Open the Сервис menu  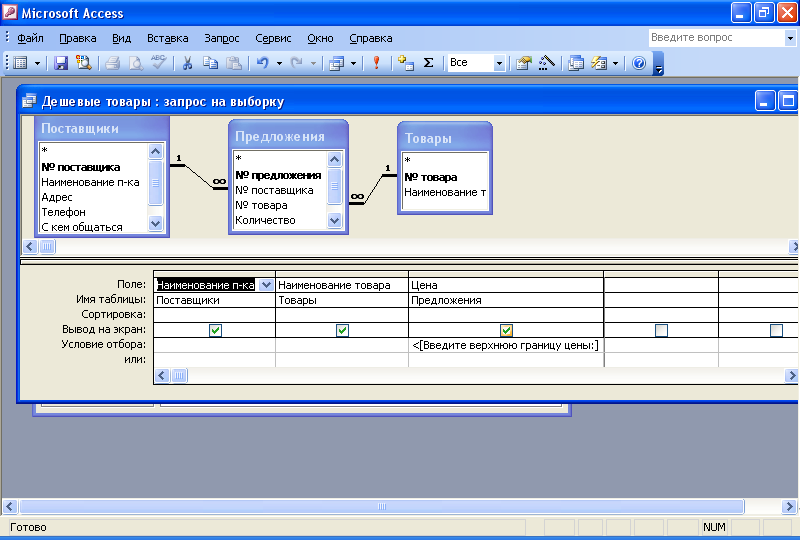273,38
